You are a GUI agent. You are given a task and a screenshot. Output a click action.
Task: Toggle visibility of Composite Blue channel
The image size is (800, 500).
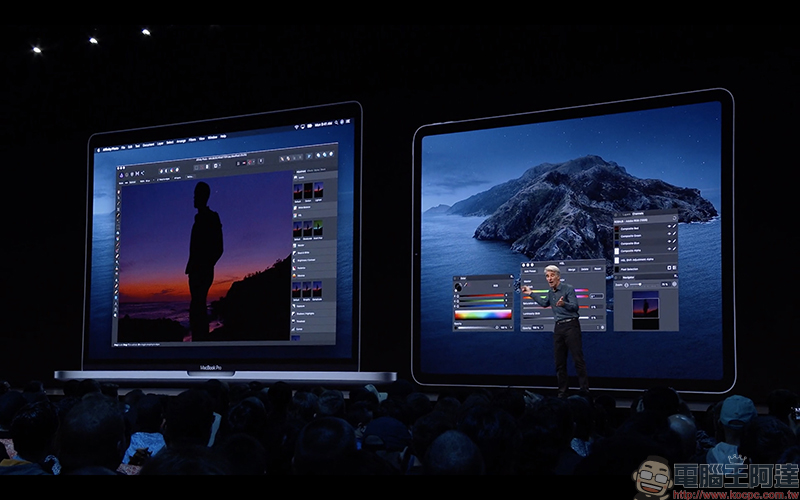click(669, 241)
